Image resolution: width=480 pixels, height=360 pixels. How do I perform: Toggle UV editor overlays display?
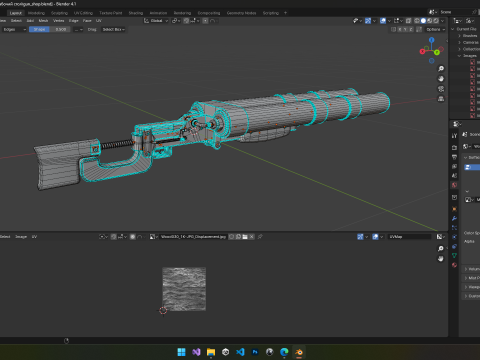coord(375,237)
